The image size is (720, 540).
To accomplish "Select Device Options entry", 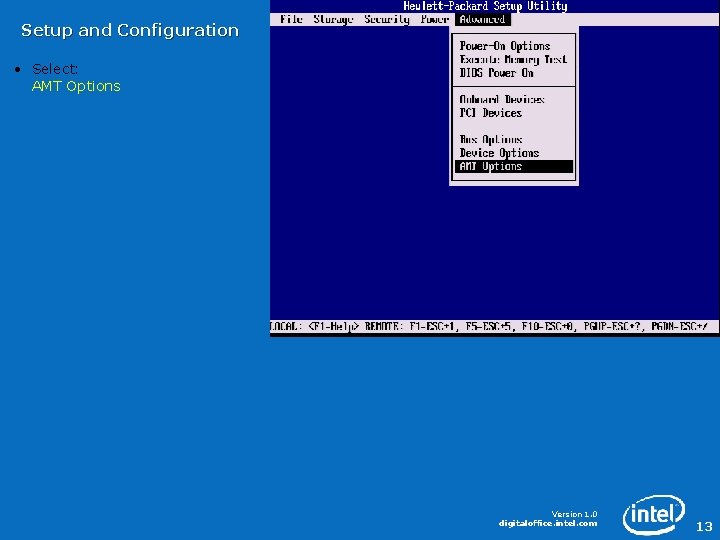I will [x=499, y=152].
